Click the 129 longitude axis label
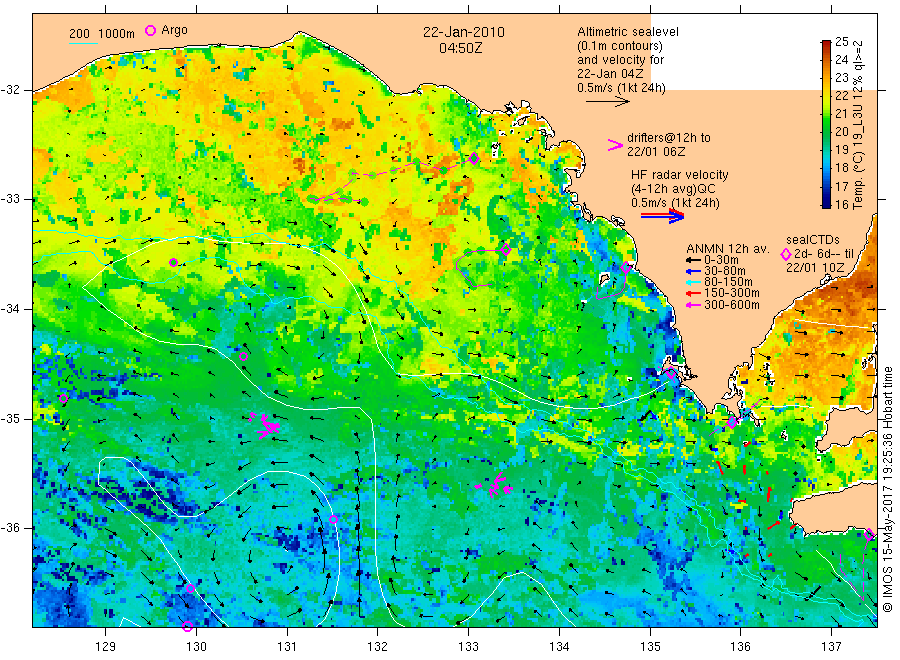Viewport: 900px width, 660px height. [x=106, y=647]
